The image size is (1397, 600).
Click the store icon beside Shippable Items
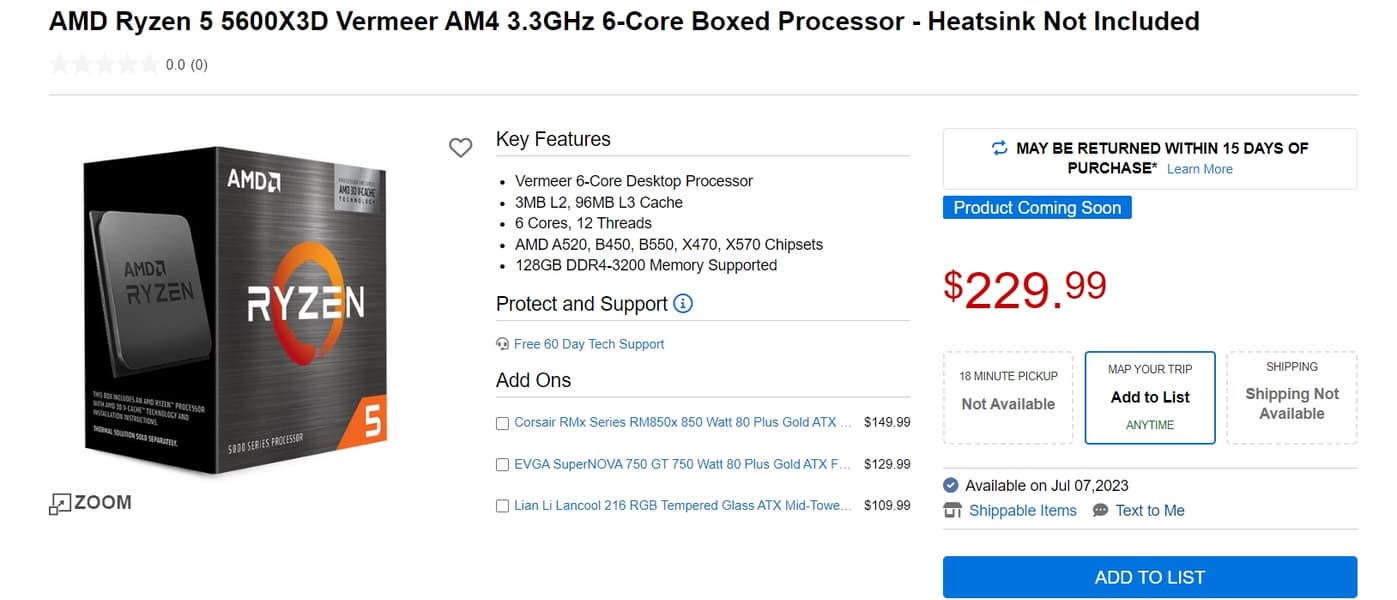point(952,511)
